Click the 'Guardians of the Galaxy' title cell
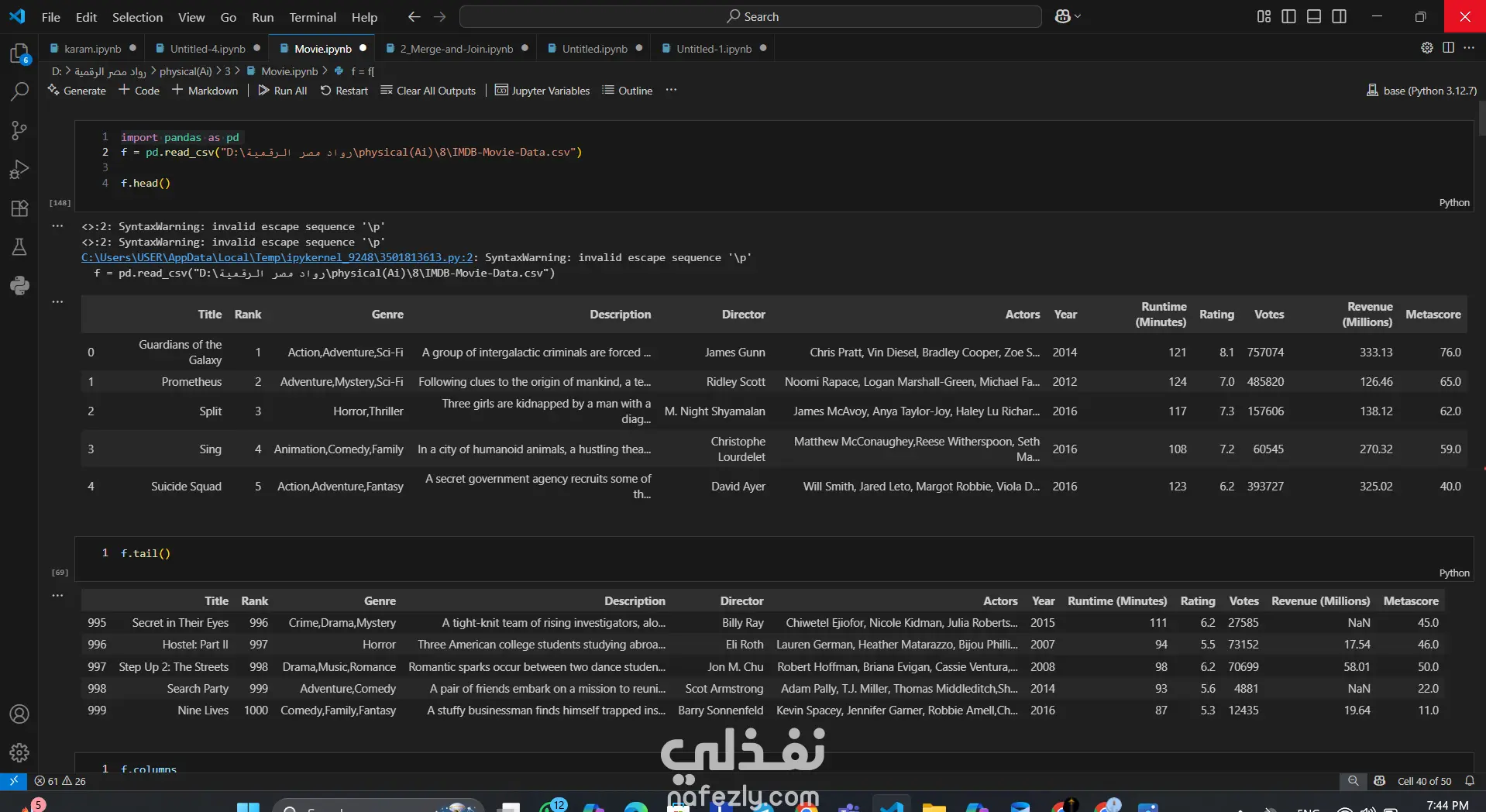This screenshot has width=1486, height=812. click(x=180, y=353)
